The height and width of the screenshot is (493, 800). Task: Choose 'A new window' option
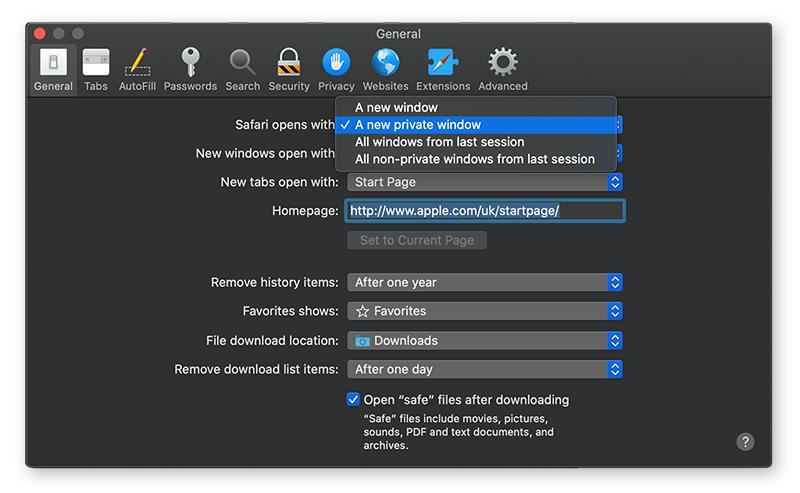click(x=476, y=108)
